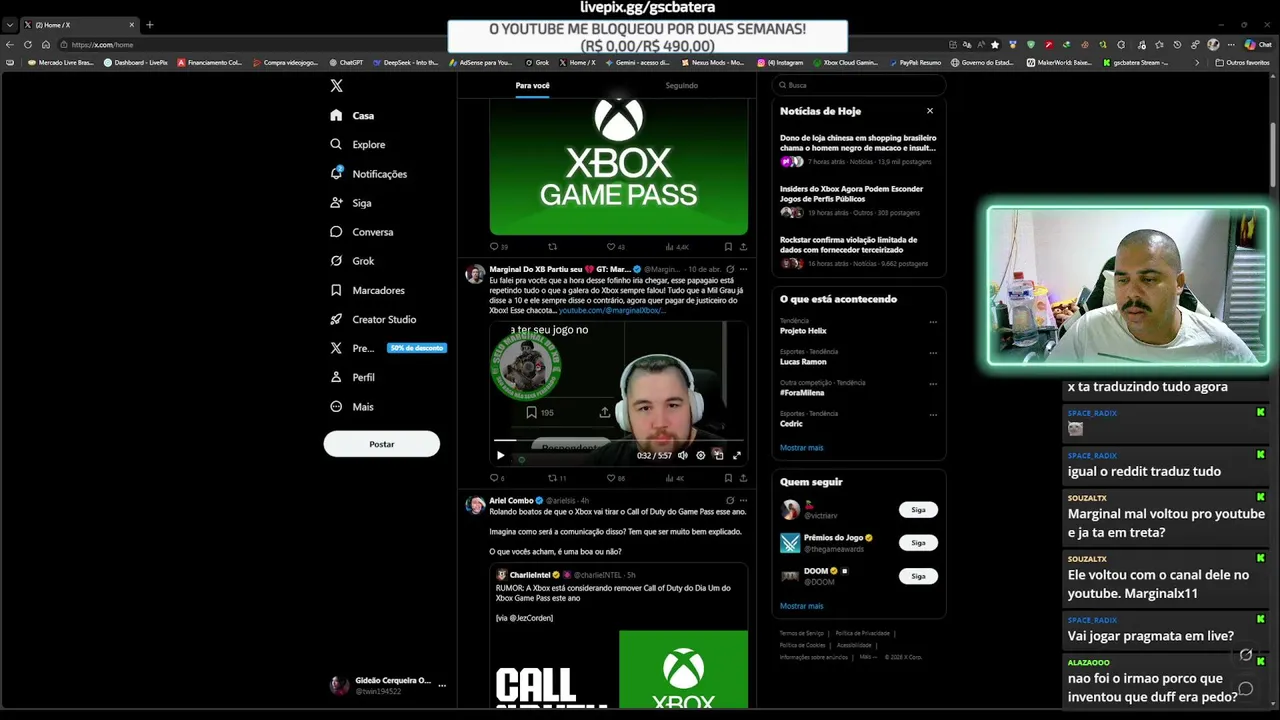1280x720 pixels.
Task: Open the Explore sidebar item
Action: tap(357, 144)
